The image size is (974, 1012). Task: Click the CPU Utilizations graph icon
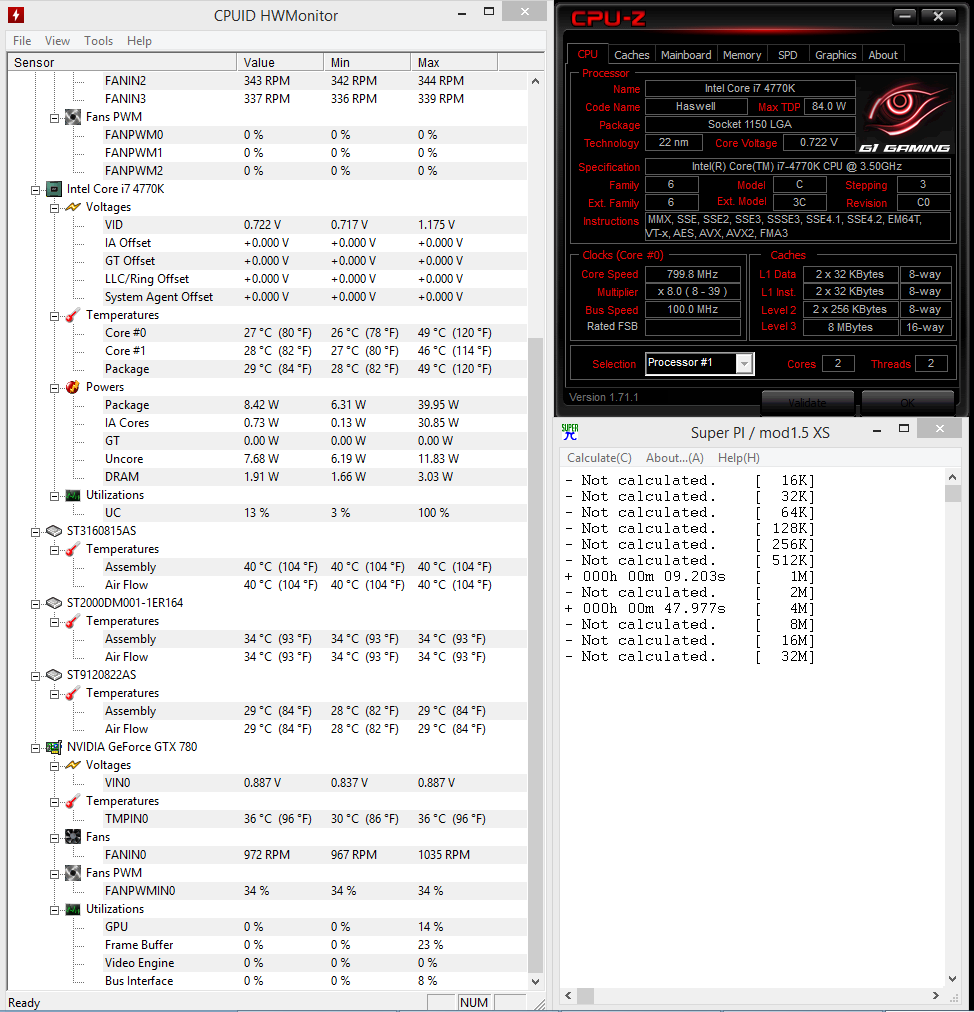point(72,495)
